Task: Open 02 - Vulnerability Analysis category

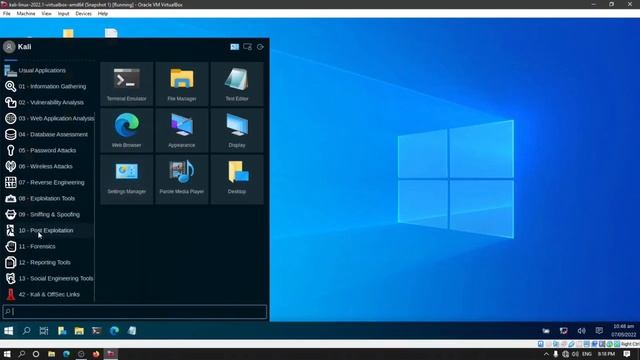Action: (48, 102)
